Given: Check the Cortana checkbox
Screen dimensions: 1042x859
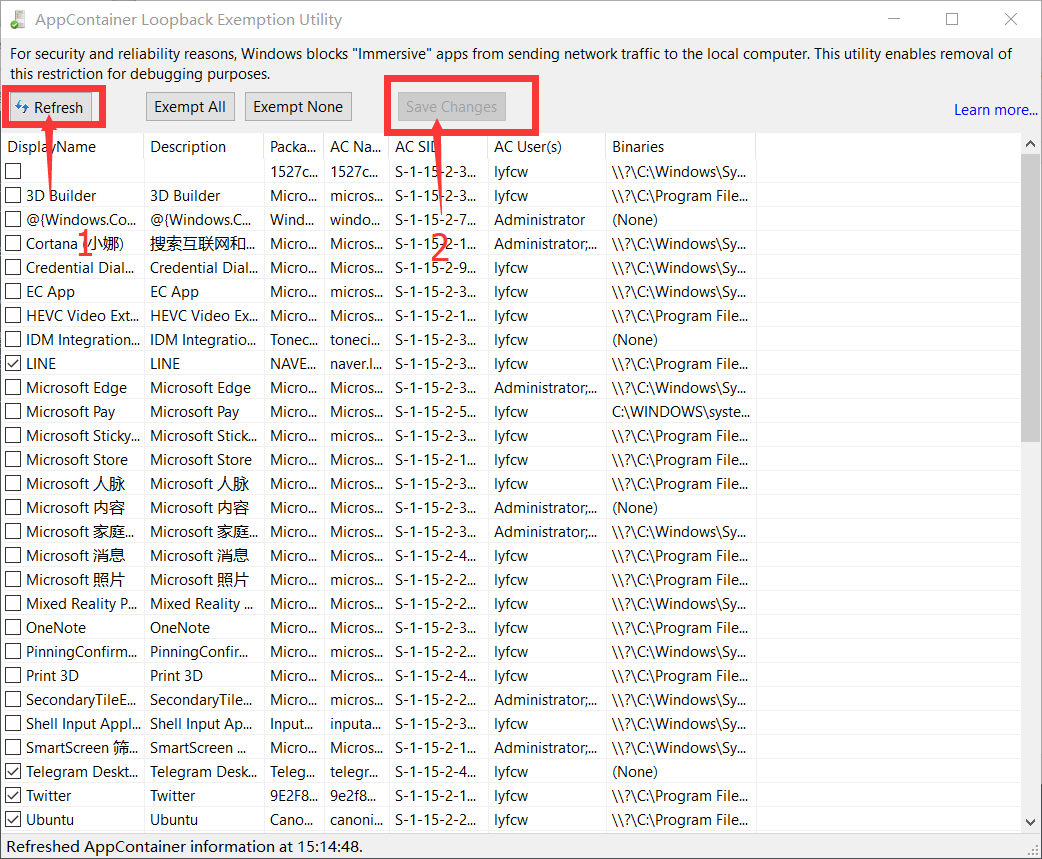Looking at the screenshot, I should click(13, 243).
